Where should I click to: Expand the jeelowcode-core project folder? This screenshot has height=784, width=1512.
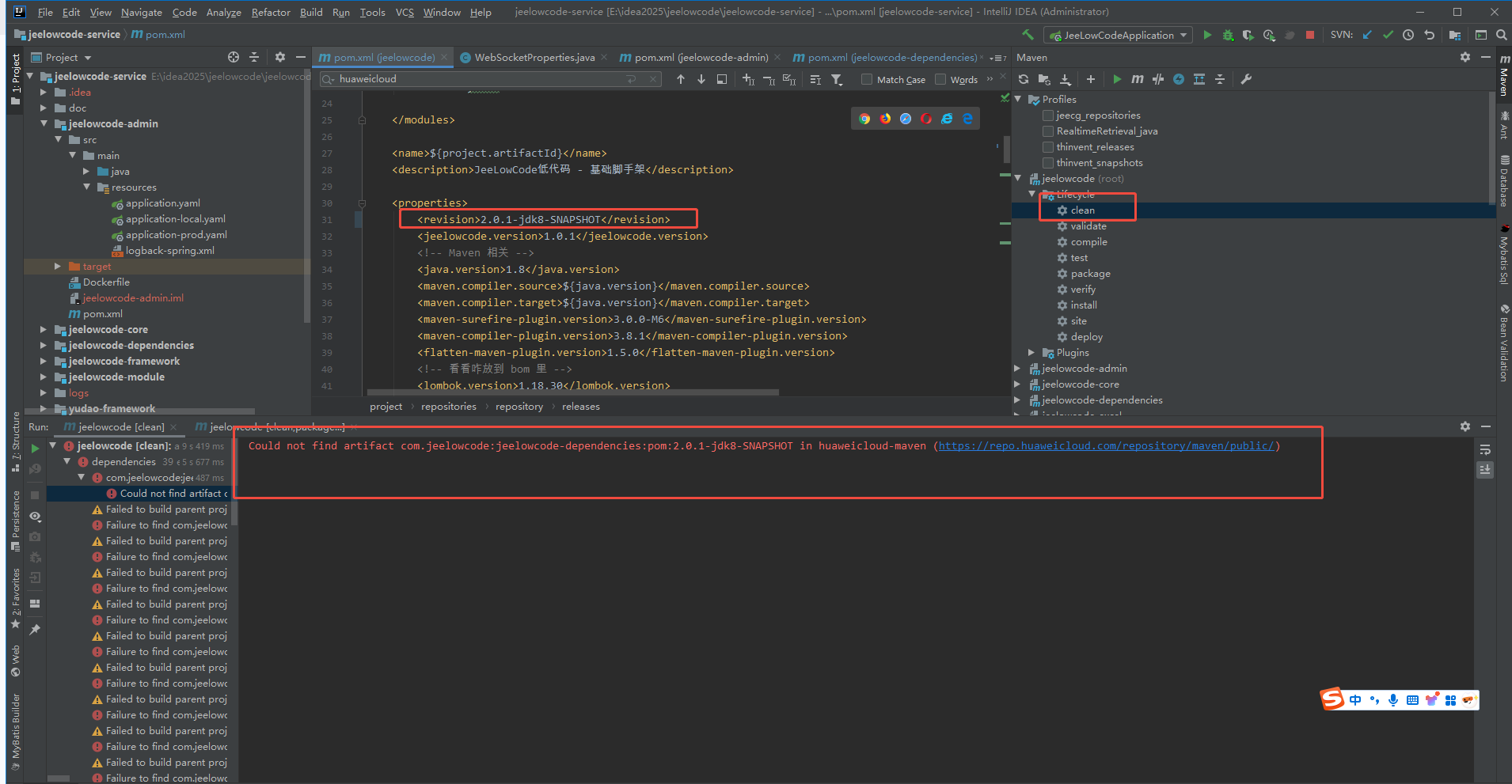tap(44, 330)
